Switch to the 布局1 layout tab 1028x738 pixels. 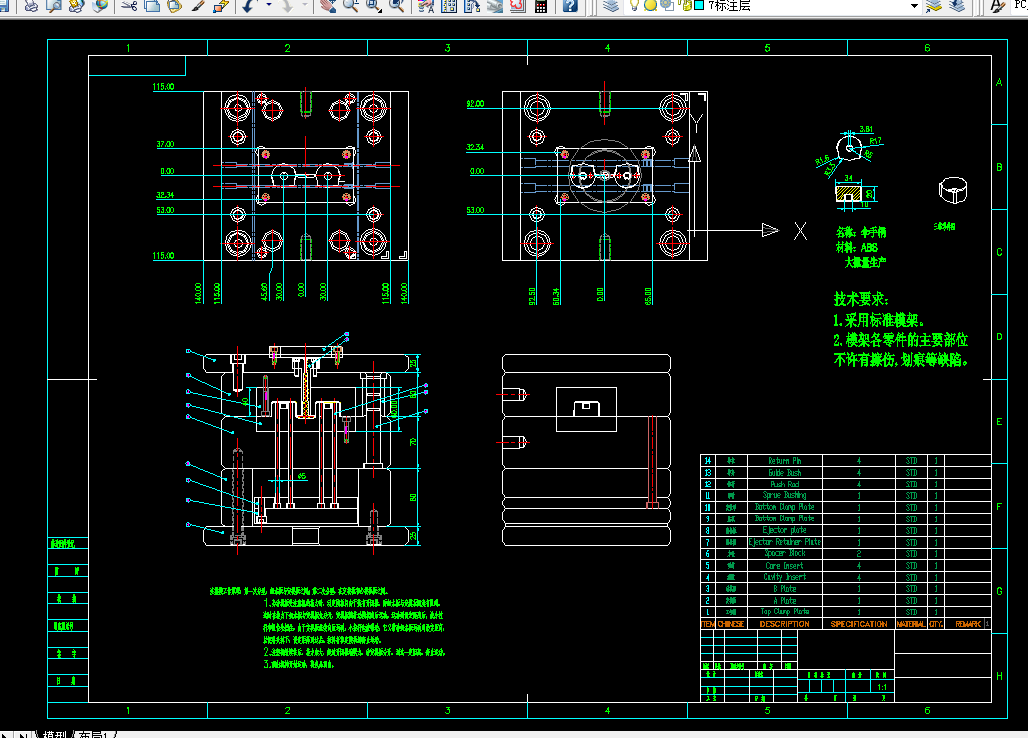92,734
